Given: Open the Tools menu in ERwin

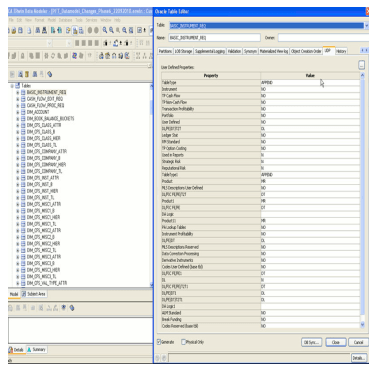Looking at the screenshot, I should [x=79, y=20].
